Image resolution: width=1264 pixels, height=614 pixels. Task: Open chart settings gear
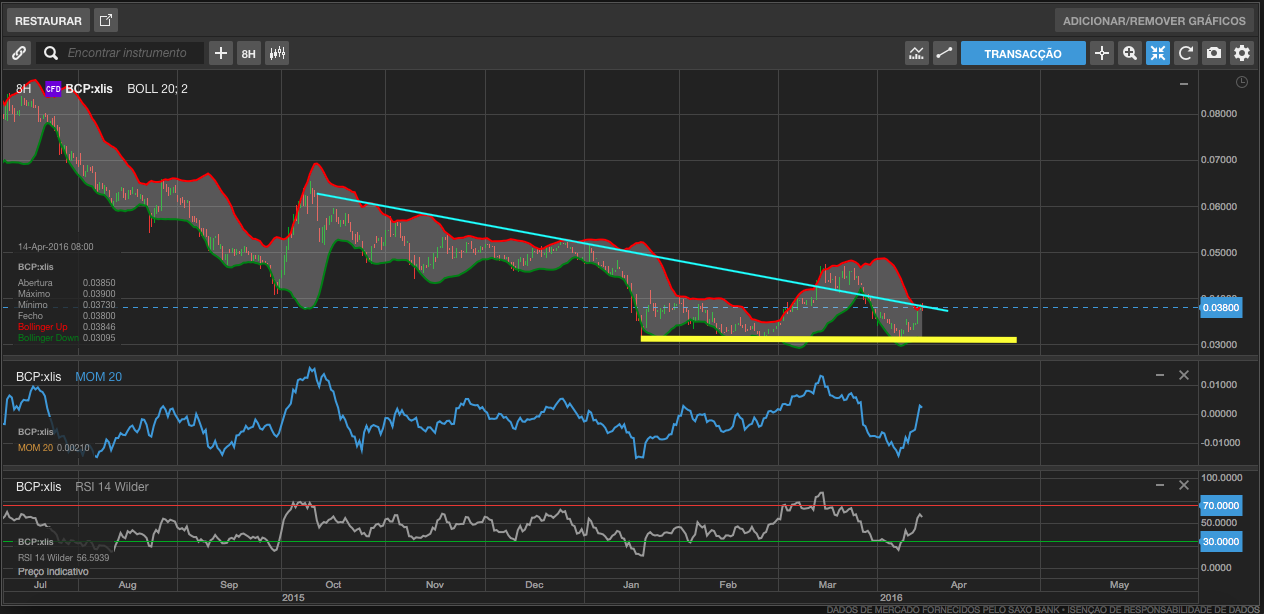(x=1242, y=53)
